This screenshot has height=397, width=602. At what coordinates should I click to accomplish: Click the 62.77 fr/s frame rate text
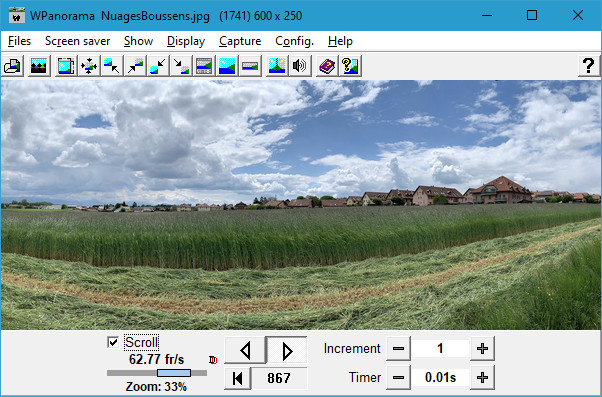(157, 359)
